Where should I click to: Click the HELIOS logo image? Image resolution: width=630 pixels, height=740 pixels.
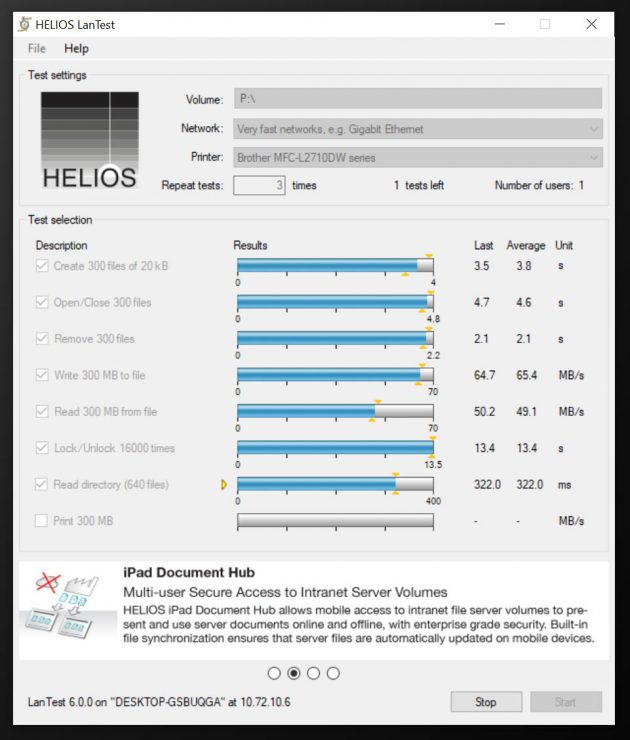pyautogui.click(x=90, y=141)
